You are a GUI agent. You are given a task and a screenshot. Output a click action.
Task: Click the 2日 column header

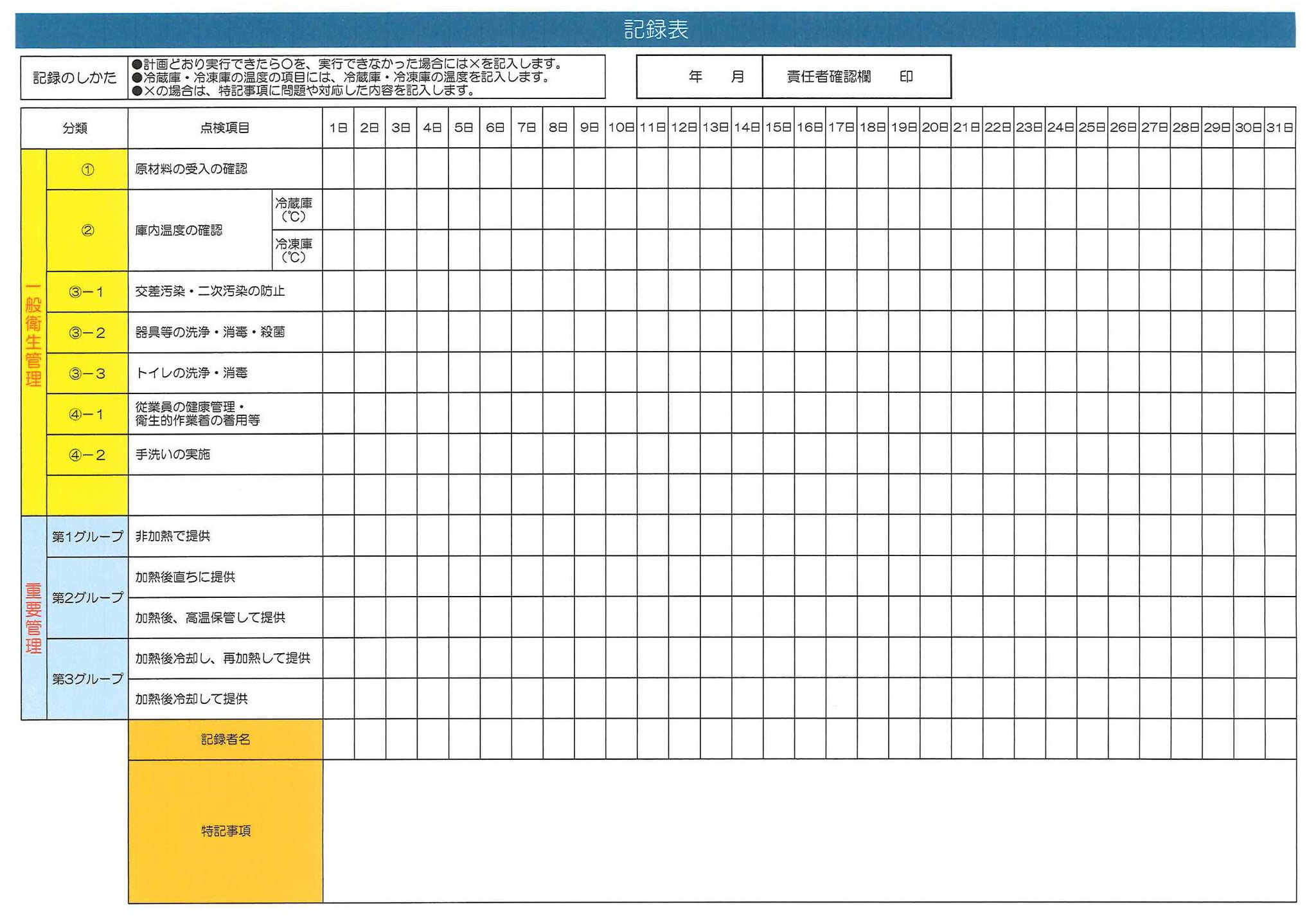pyautogui.click(x=369, y=128)
